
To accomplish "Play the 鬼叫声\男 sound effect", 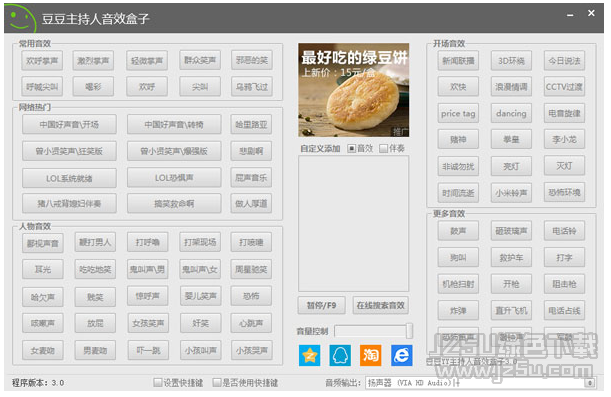I will [x=147, y=269].
